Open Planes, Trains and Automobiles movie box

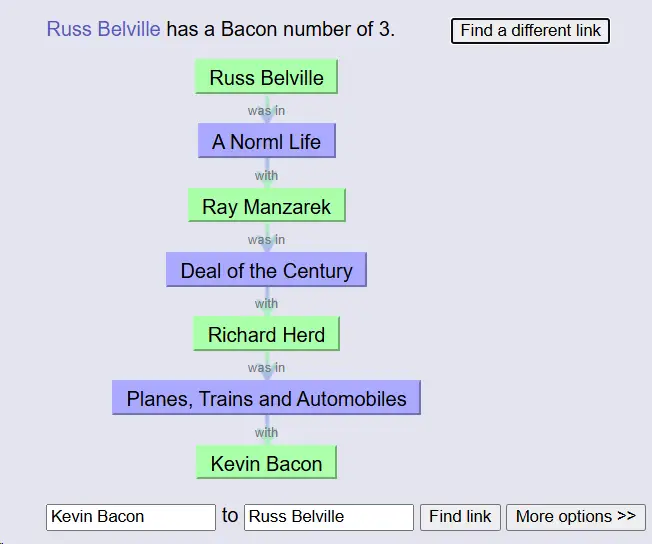point(266,399)
